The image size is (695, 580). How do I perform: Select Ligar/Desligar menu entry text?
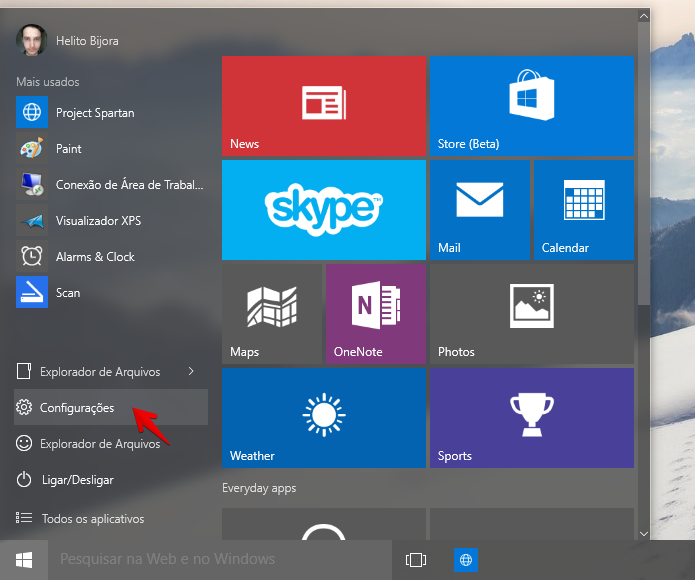pyautogui.click(x=78, y=480)
